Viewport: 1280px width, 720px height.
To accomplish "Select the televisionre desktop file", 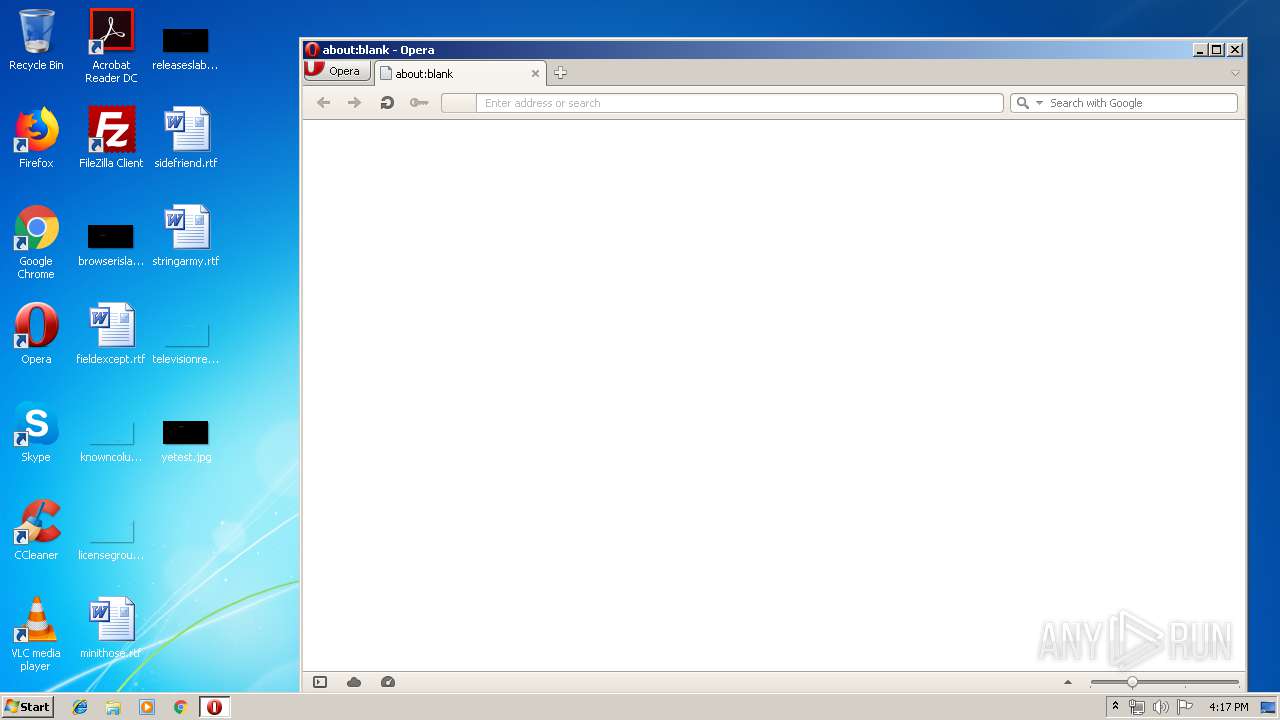I will (186, 342).
